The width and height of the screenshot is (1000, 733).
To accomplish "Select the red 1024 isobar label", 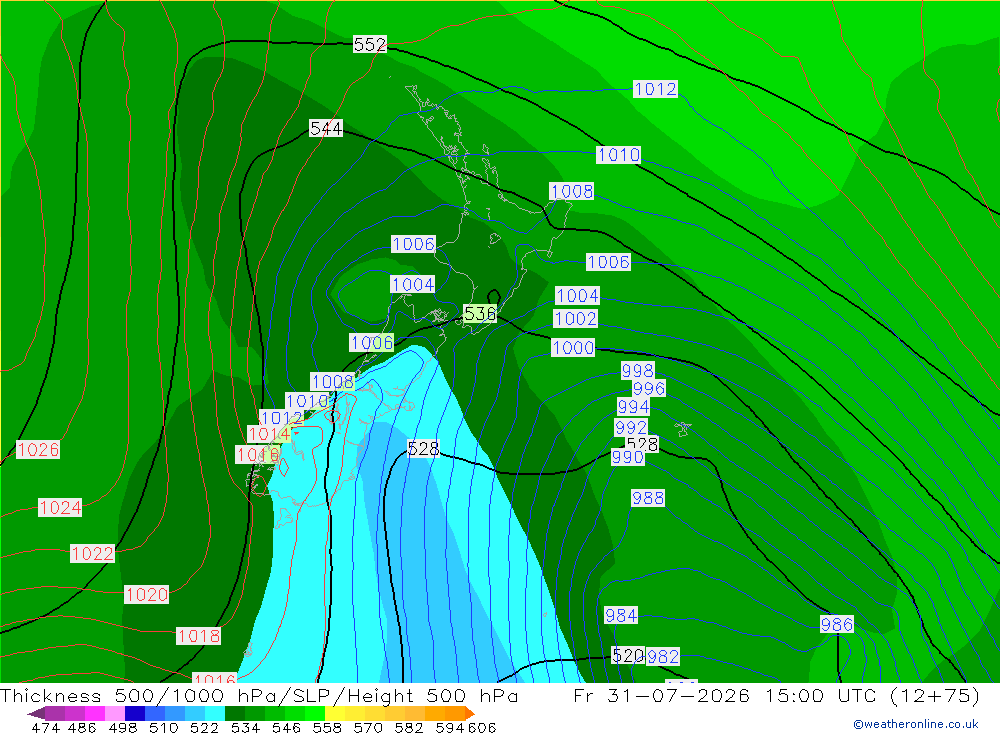I will 60,508.
